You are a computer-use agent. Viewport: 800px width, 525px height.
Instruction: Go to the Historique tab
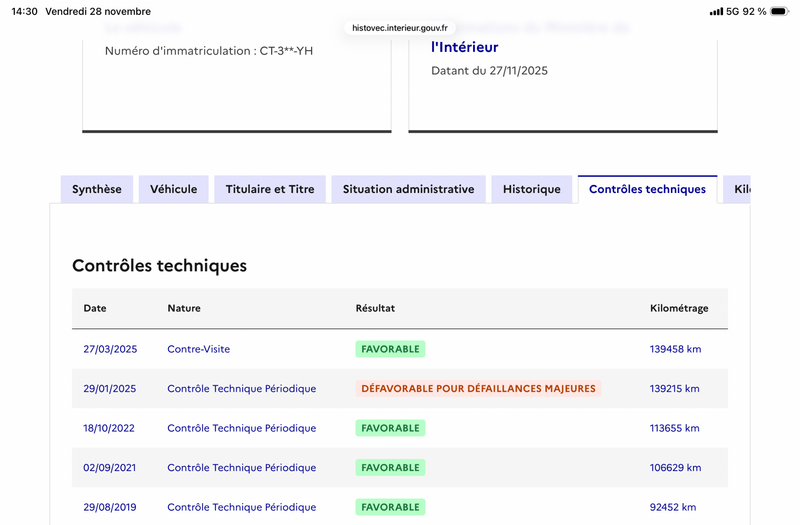(532, 189)
